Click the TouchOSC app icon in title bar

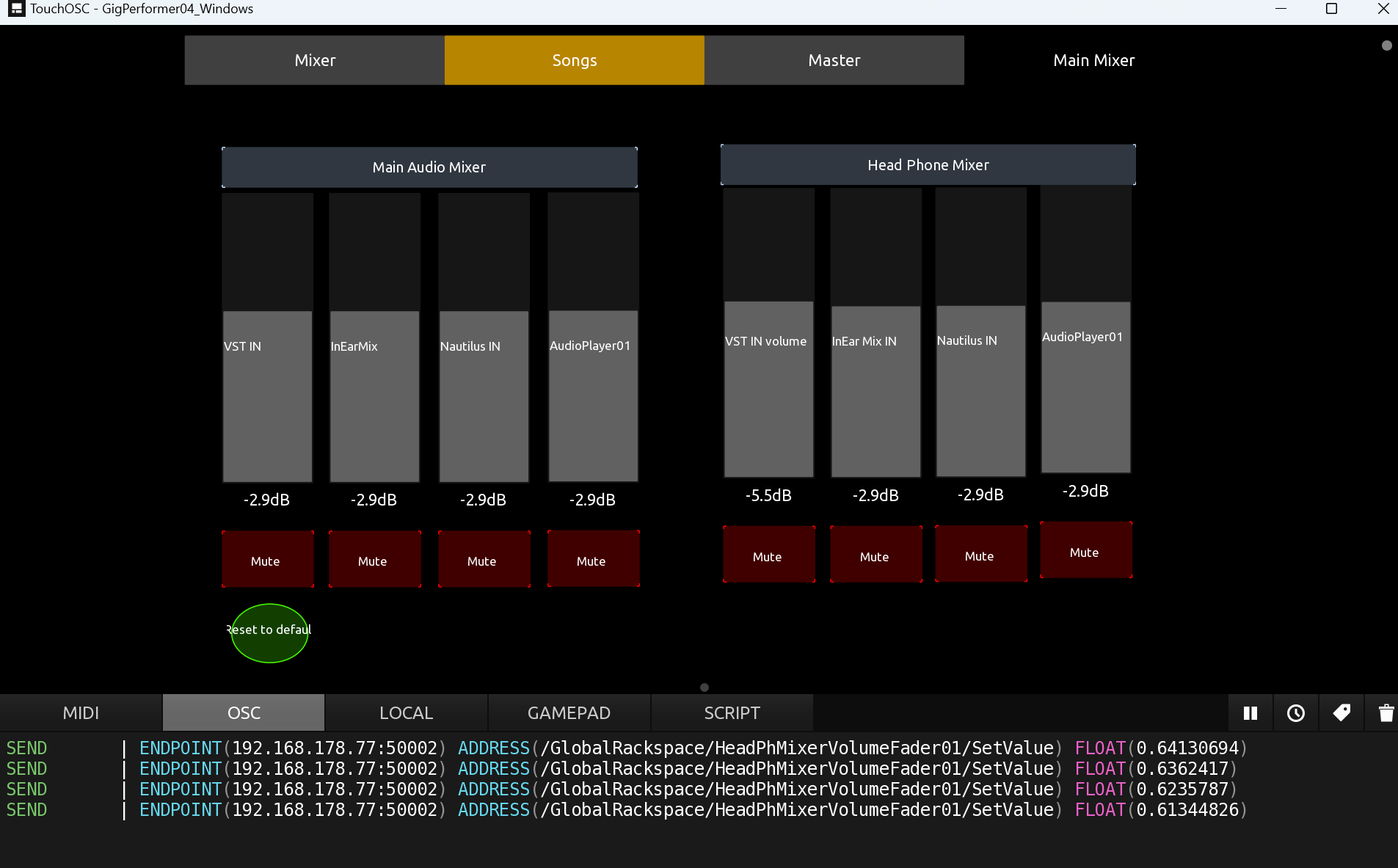(x=16, y=9)
